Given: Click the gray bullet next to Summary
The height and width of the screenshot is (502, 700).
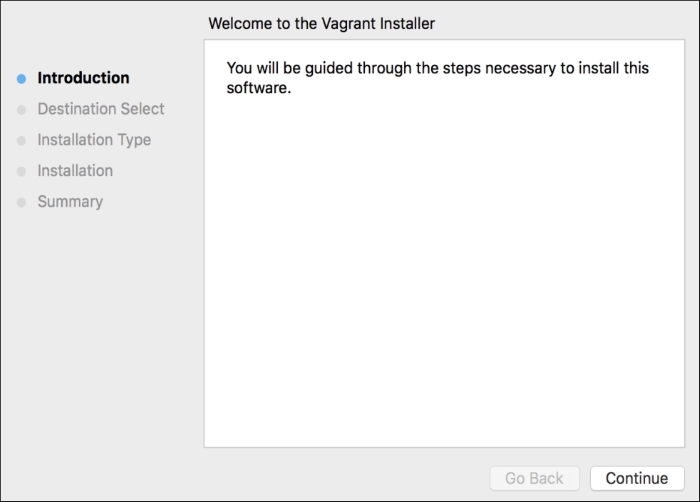Looking at the screenshot, I should tap(21, 203).
